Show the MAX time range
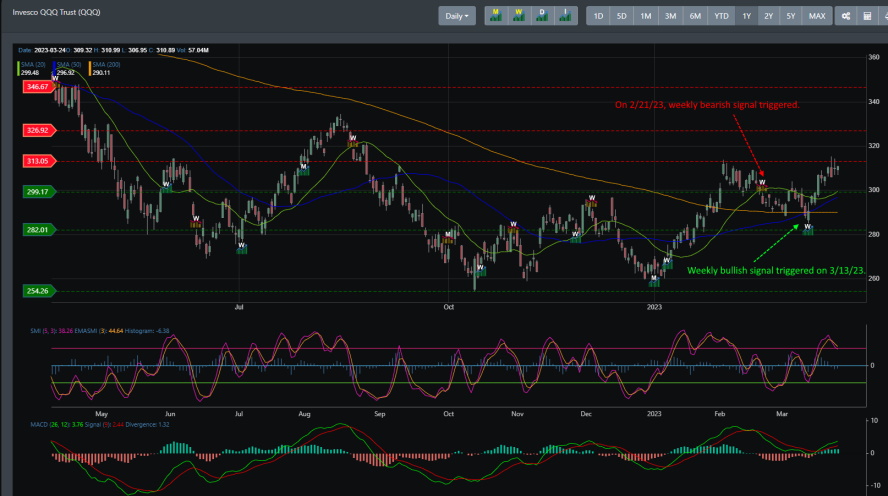 coord(817,16)
